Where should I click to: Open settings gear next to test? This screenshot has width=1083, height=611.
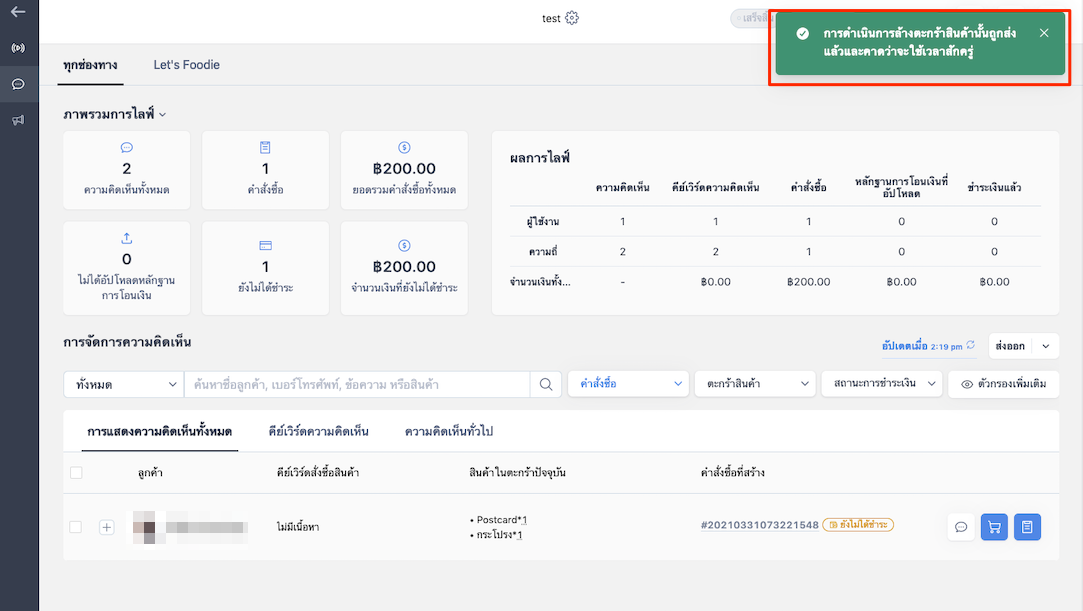click(572, 18)
